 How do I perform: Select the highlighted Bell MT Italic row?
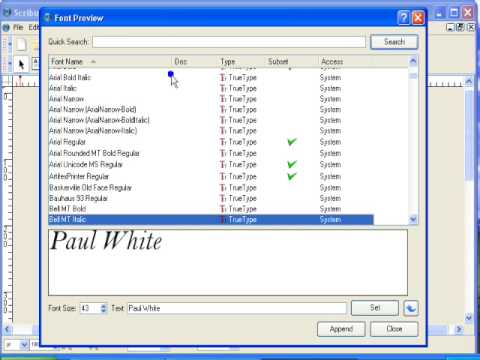(x=211, y=220)
